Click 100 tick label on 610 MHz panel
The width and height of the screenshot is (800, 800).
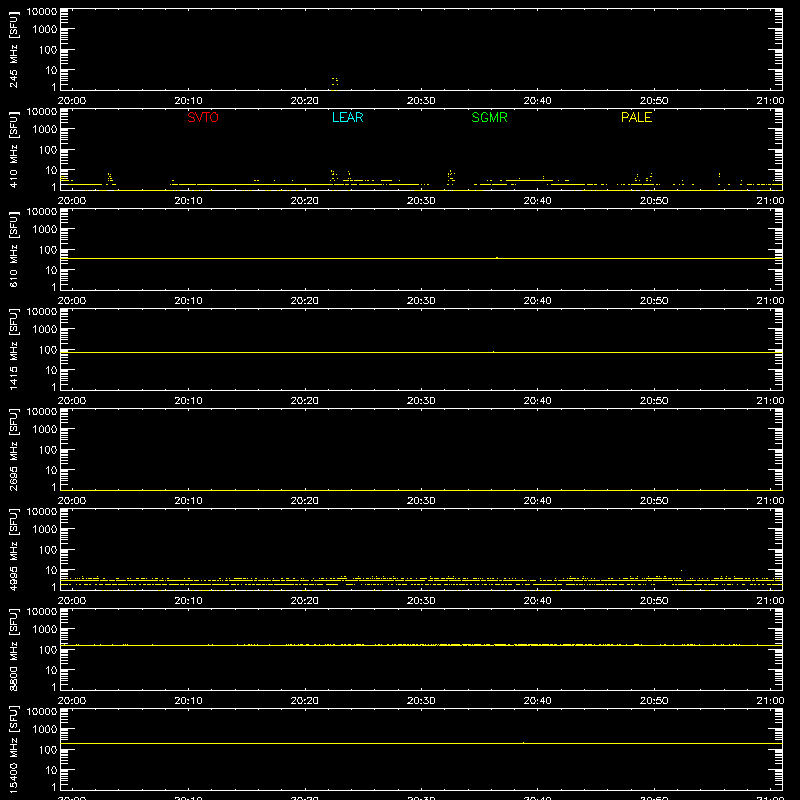point(48,250)
